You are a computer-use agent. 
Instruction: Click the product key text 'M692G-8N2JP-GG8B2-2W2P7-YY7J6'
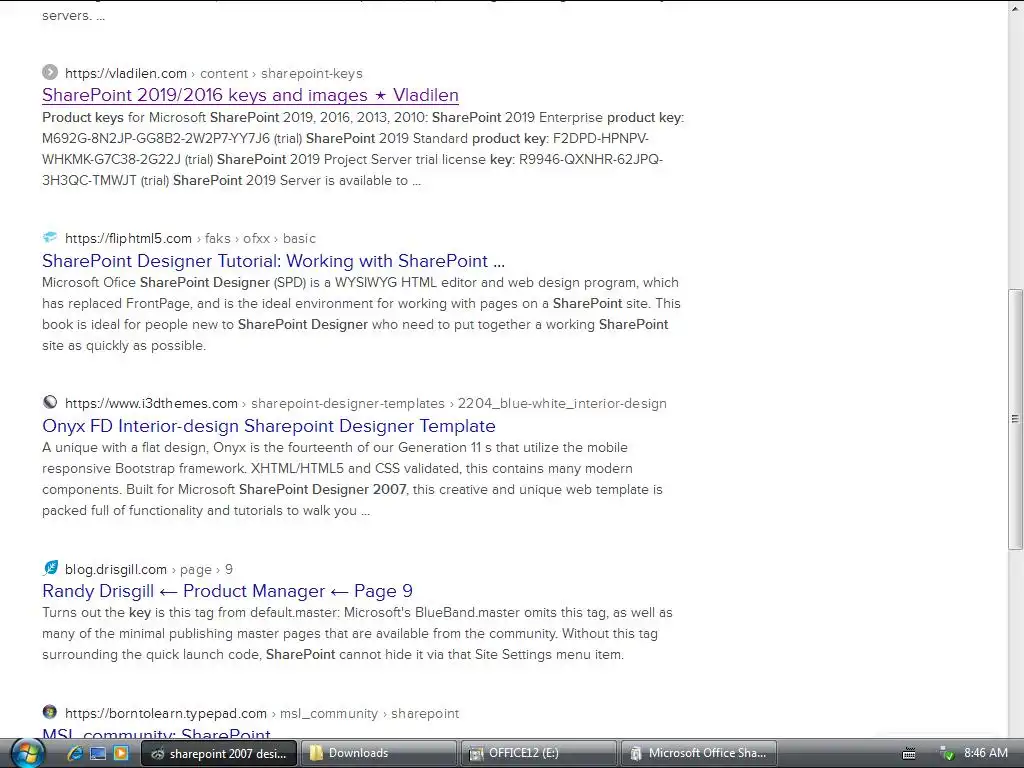[x=155, y=138]
